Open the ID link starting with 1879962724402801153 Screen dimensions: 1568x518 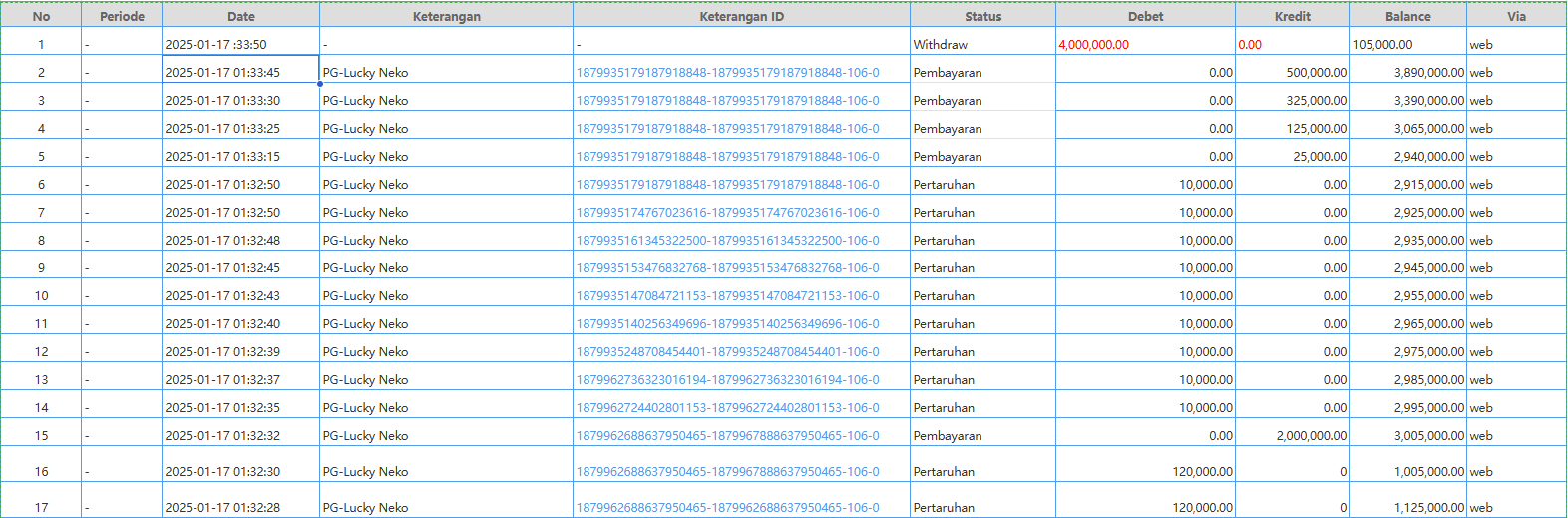(x=727, y=408)
